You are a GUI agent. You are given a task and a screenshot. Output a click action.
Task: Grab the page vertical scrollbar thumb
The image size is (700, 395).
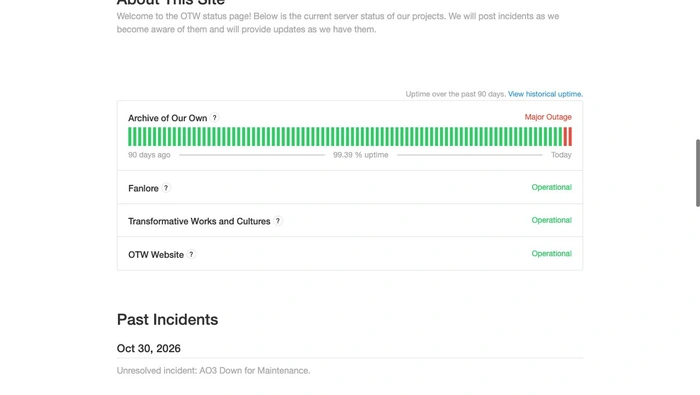697,173
